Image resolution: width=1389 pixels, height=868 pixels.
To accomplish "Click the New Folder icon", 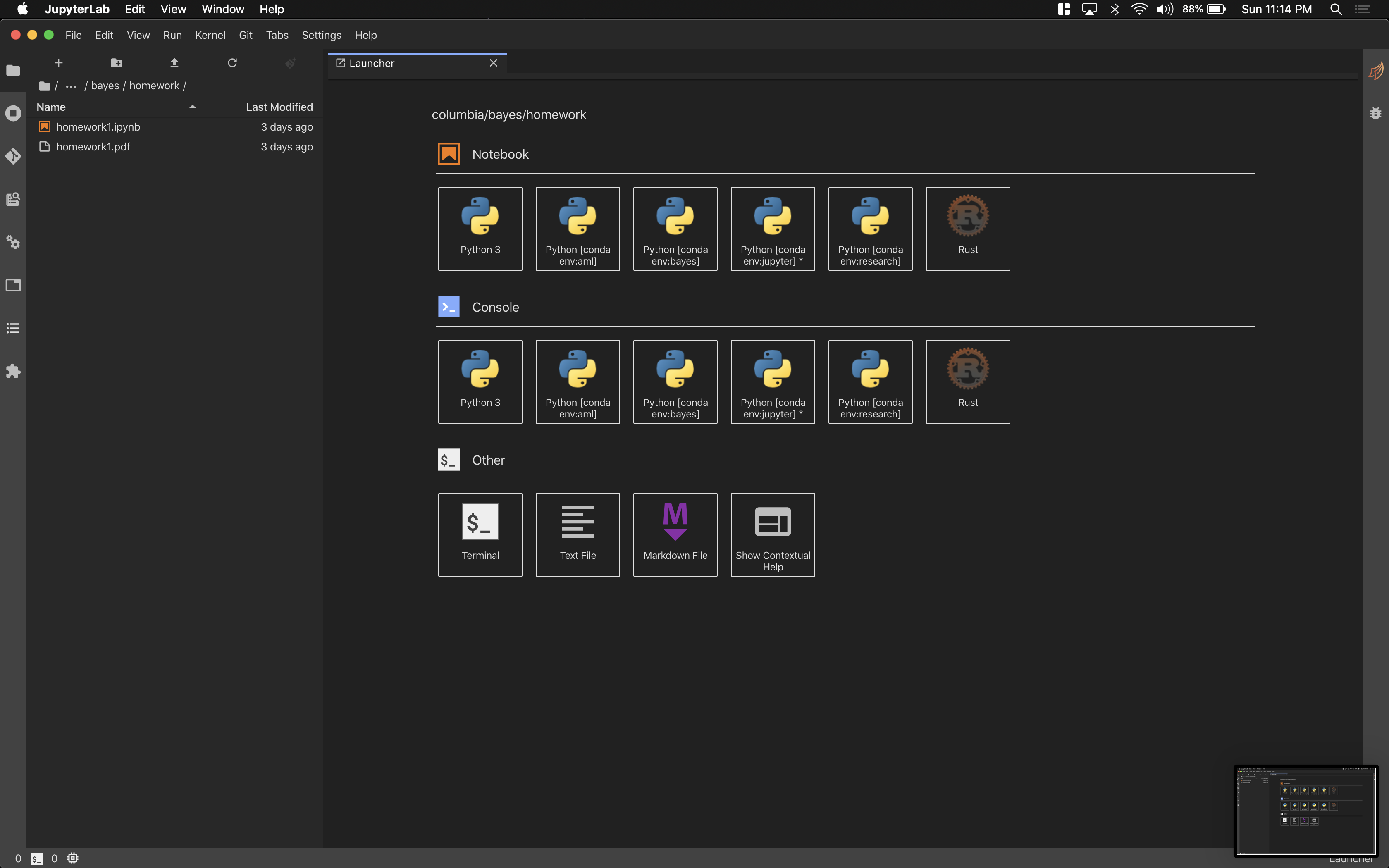I will 117,62.
